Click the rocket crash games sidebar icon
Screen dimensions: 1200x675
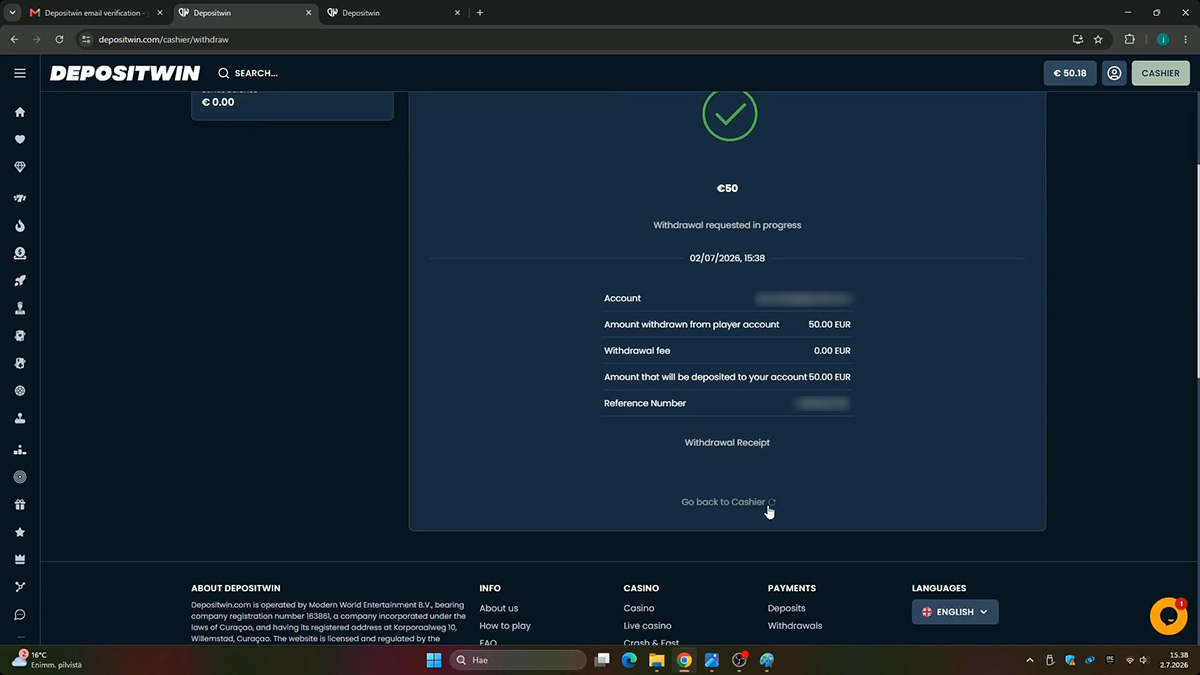[x=20, y=281]
